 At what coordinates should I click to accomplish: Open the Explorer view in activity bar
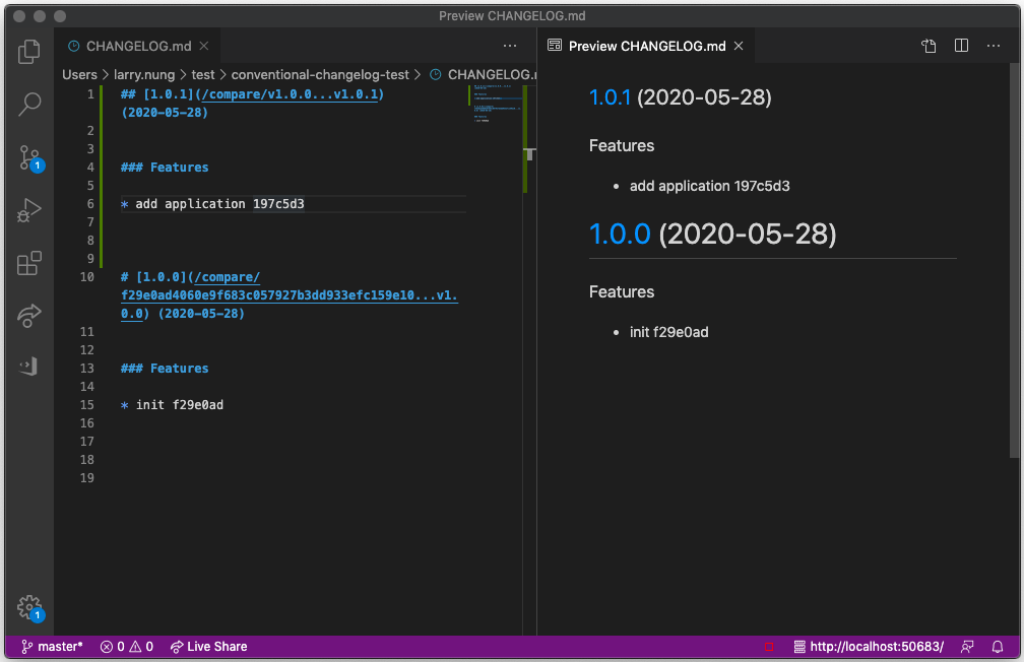click(29, 52)
